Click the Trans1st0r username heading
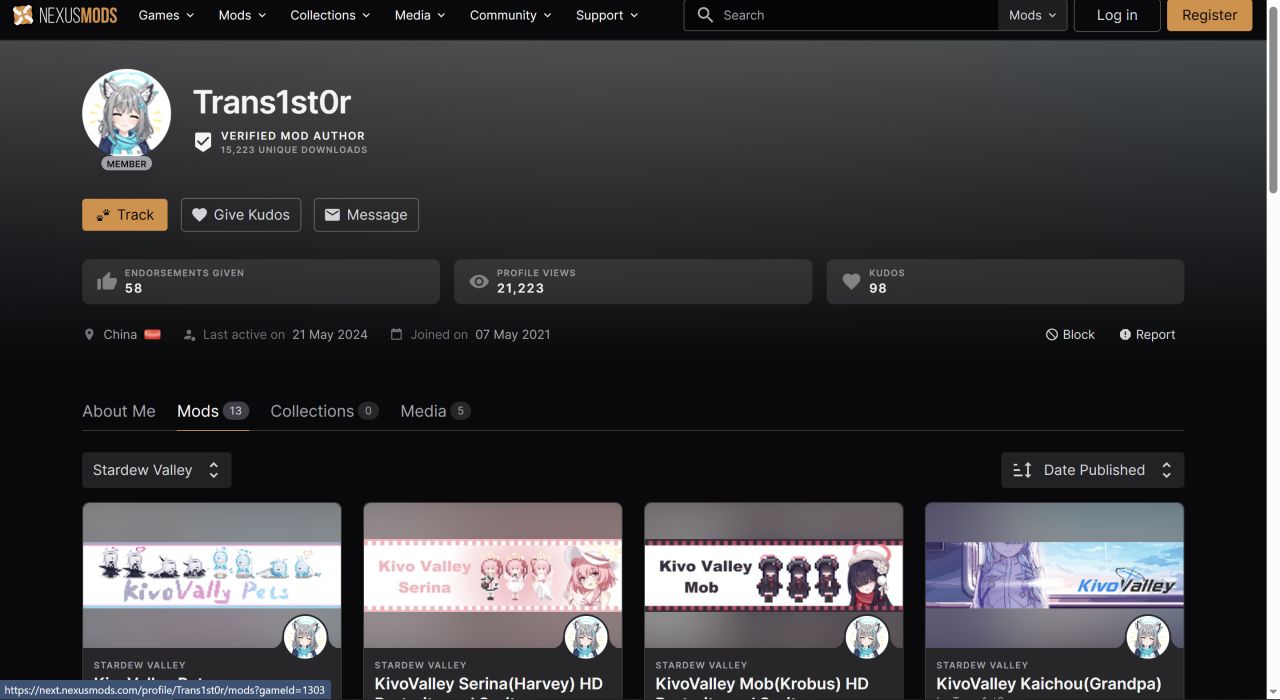 [x=272, y=102]
